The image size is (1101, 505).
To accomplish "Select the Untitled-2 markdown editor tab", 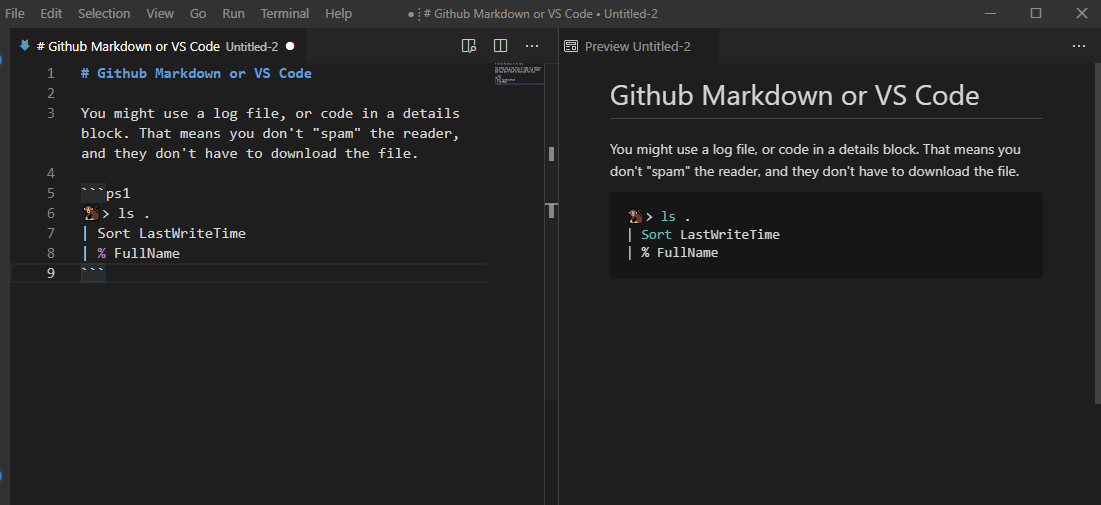I will pos(157,46).
